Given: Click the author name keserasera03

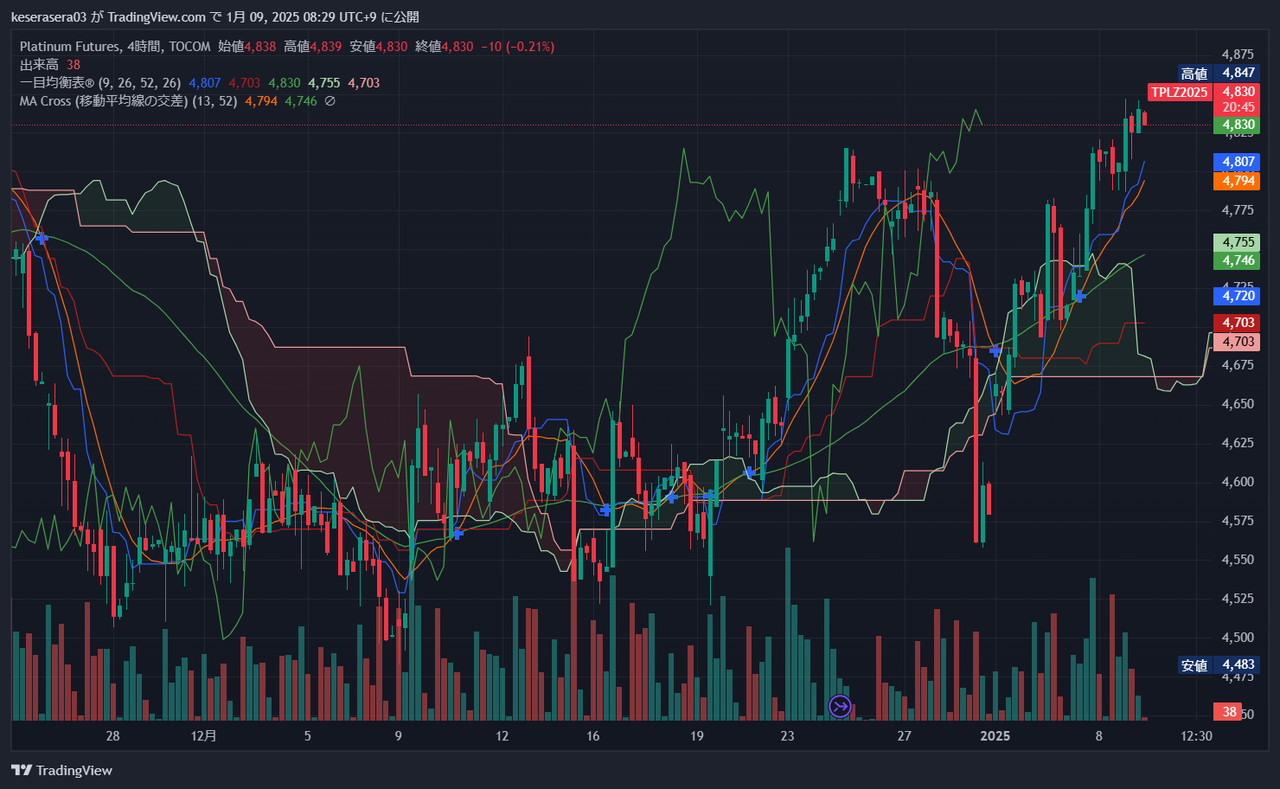Looking at the screenshot, I should [50, 16].
